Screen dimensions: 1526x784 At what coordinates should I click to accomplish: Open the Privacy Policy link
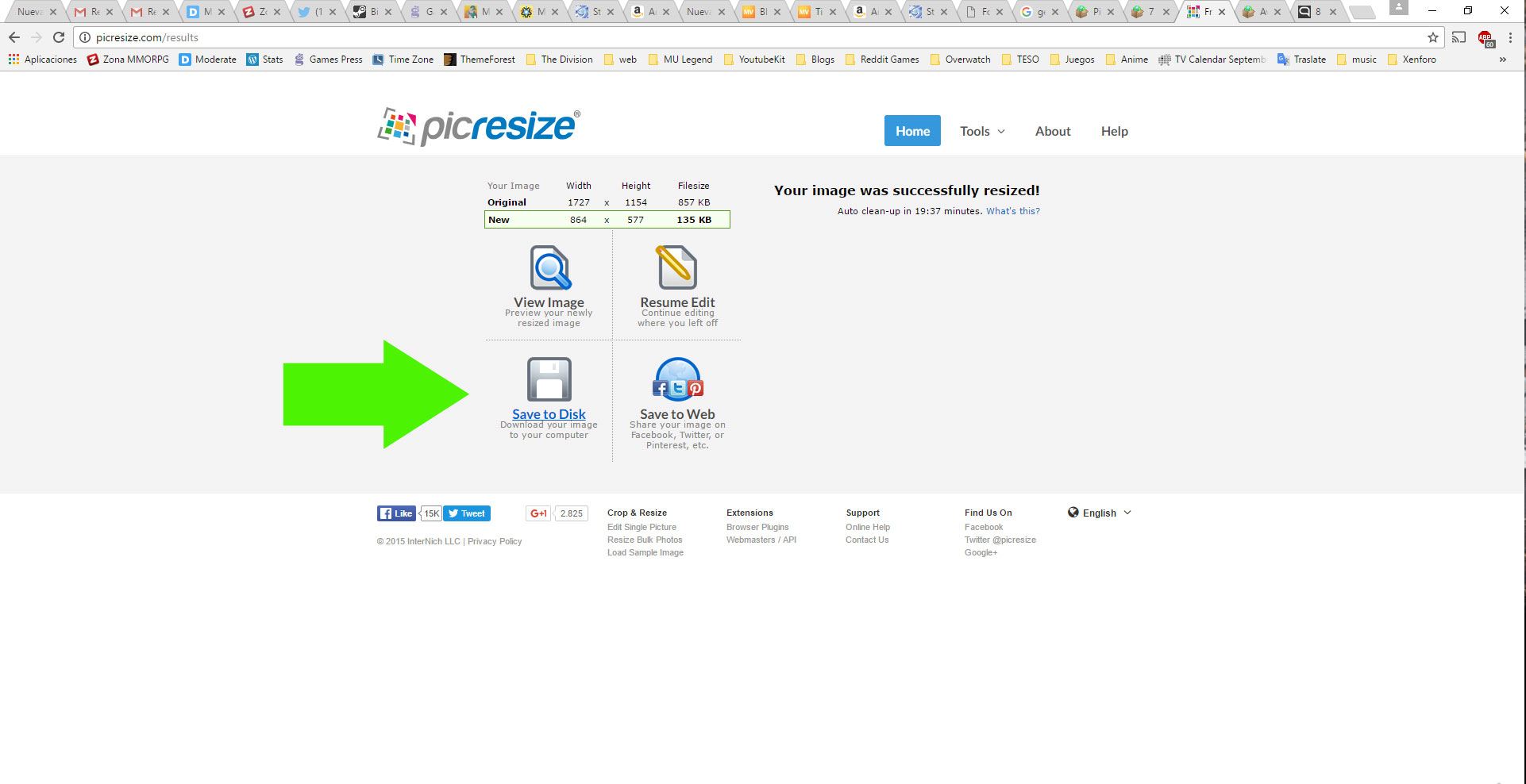click(x=495, y=541)
